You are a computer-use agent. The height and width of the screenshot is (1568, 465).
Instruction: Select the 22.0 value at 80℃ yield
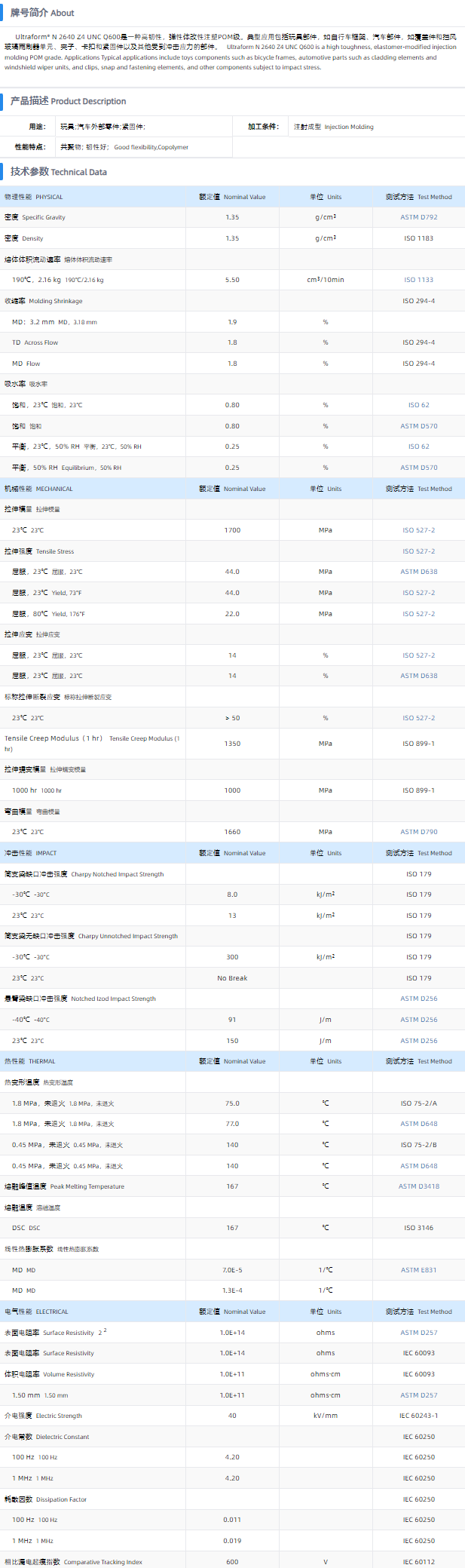point(232,614)
